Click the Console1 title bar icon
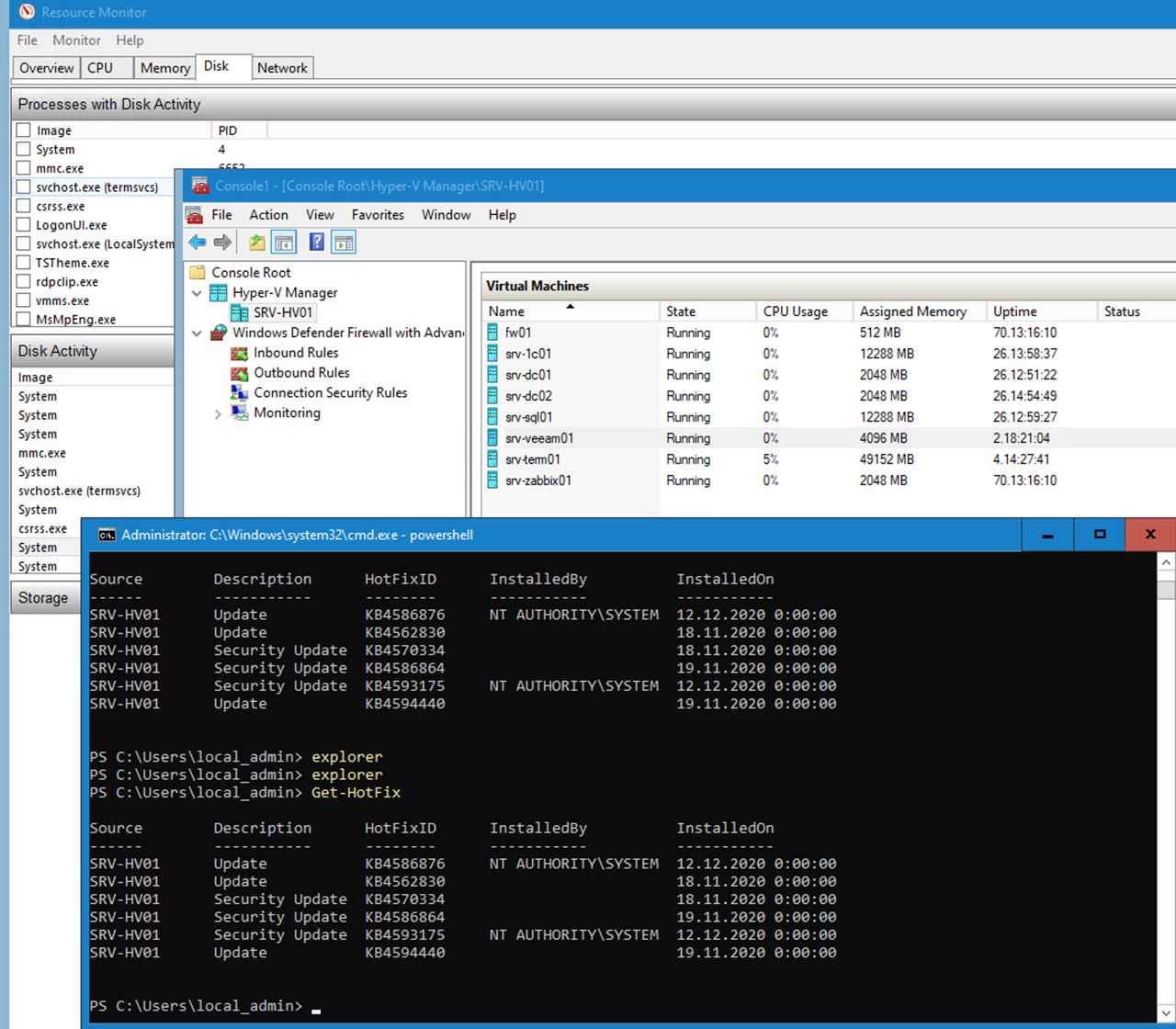Viewport: 1176px width, 1029px height. (200, 186)
